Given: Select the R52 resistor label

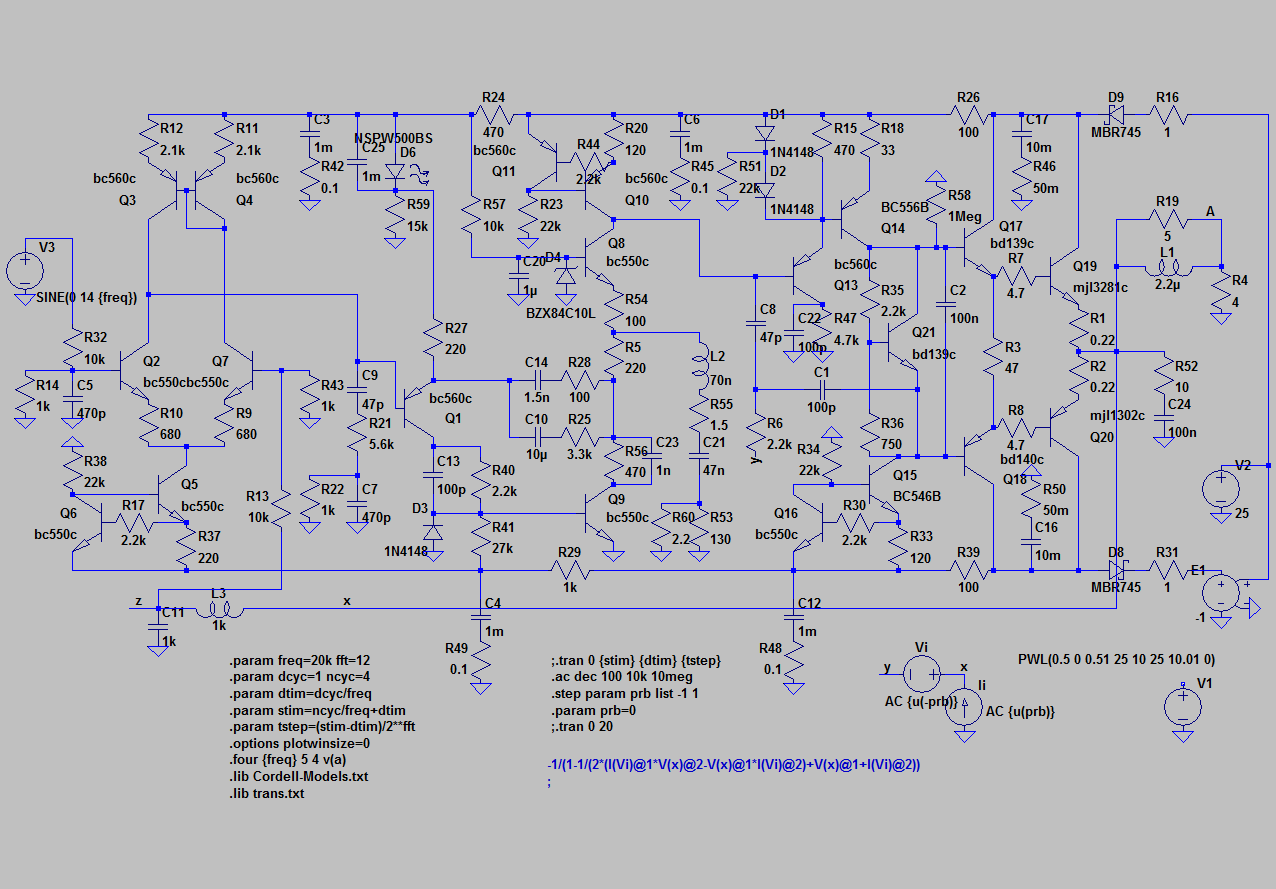Looking at the screenshot, I should pos(1186,367).
